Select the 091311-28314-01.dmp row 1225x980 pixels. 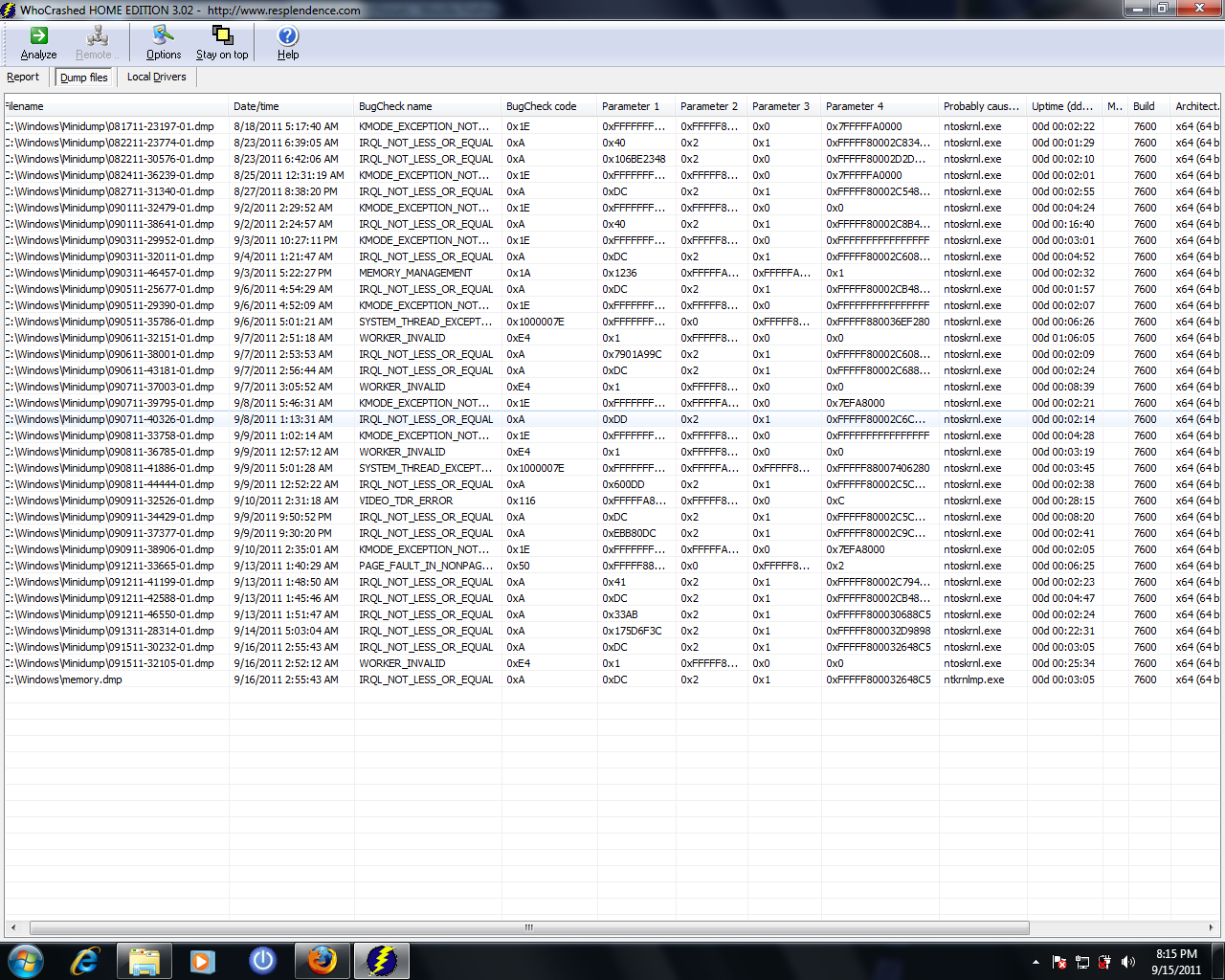612,631
